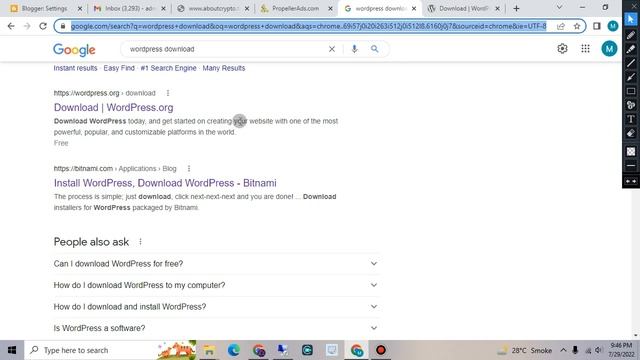Screen dimensions: 640x360
Task: Click the Many Results link
Action: pos(224,68)
